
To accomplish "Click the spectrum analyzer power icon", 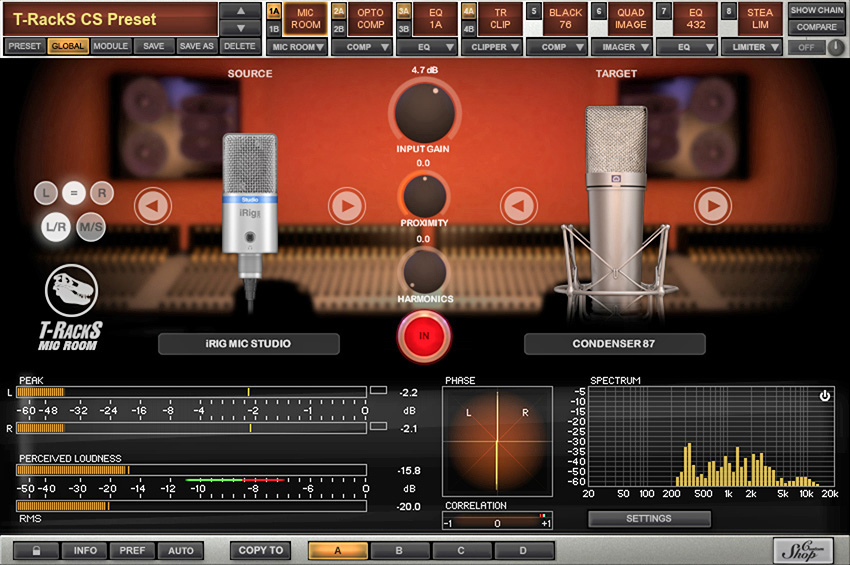I will pos(825,396).
